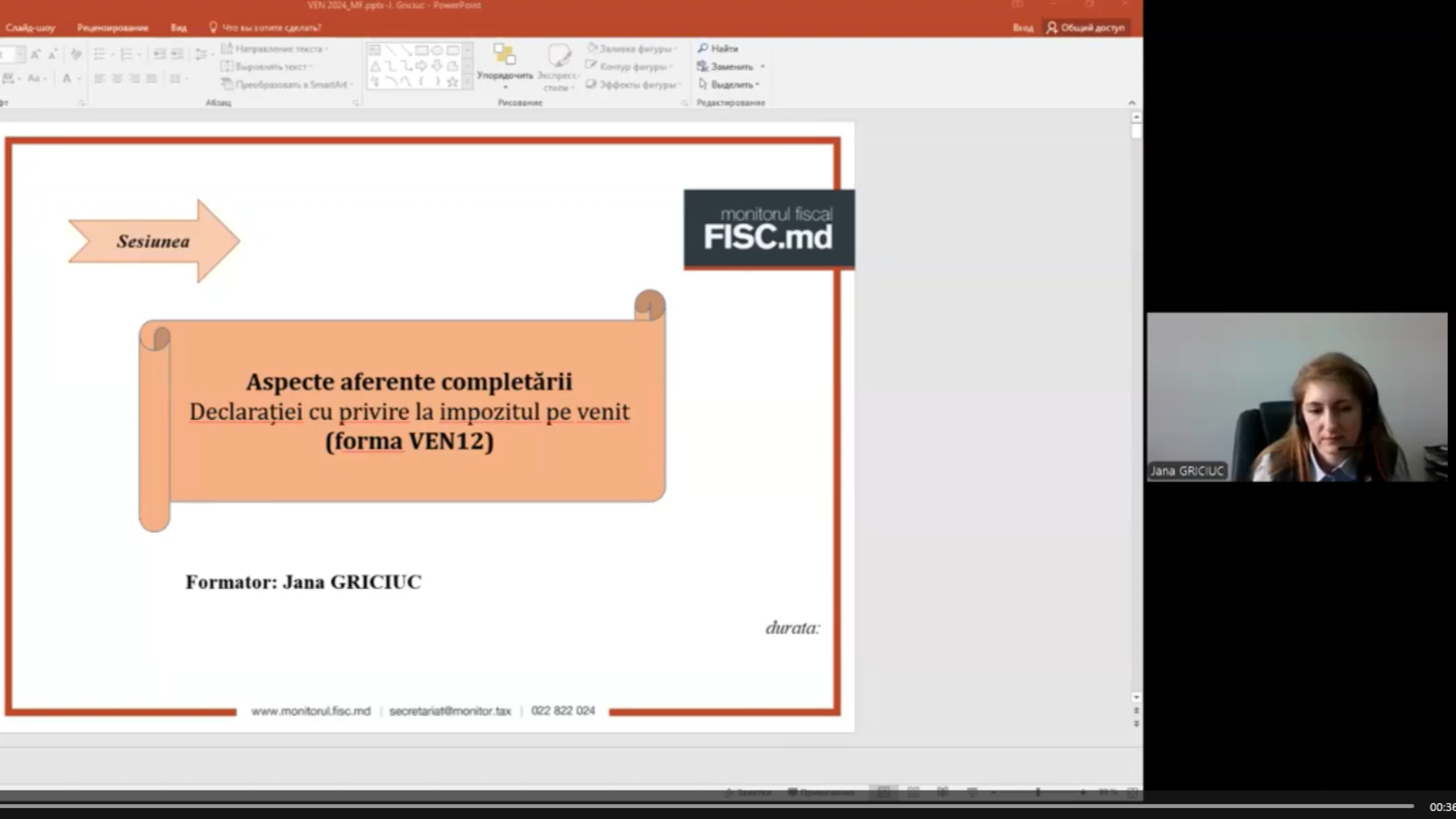Click the Заменить replace icon
This screenshot has width=1456, height=819.
coord(703,67)
